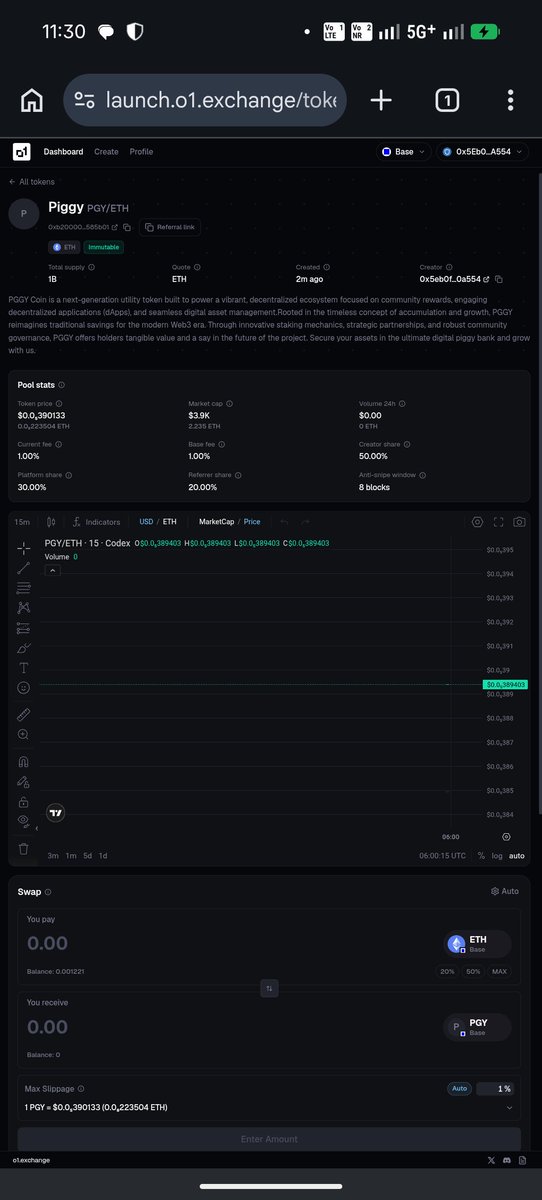Toggle percent scale on chart
The image size is (542, 1200).
(481, 856)
